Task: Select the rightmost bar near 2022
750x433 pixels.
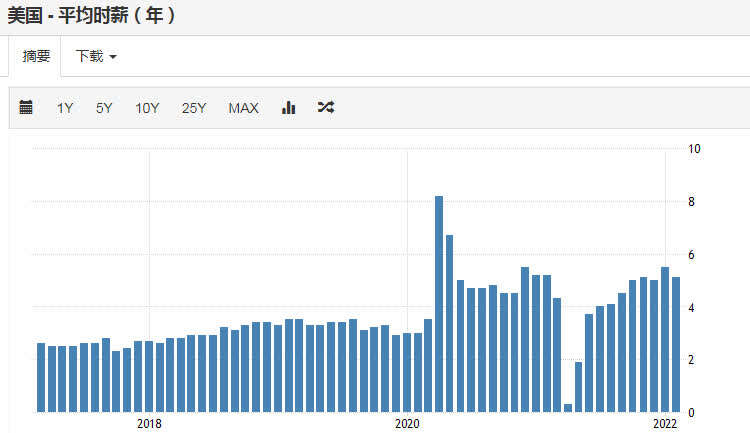Action: pos(676,344)
